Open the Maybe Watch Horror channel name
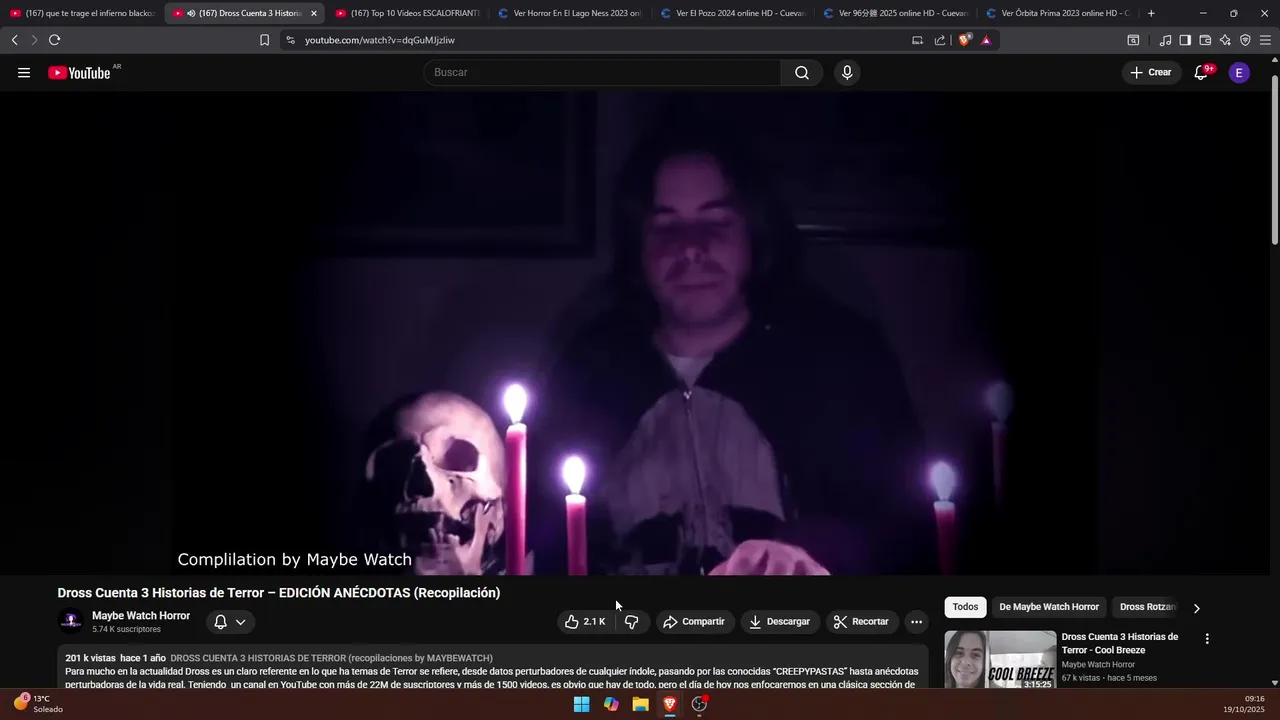 [x=141, y=616]
